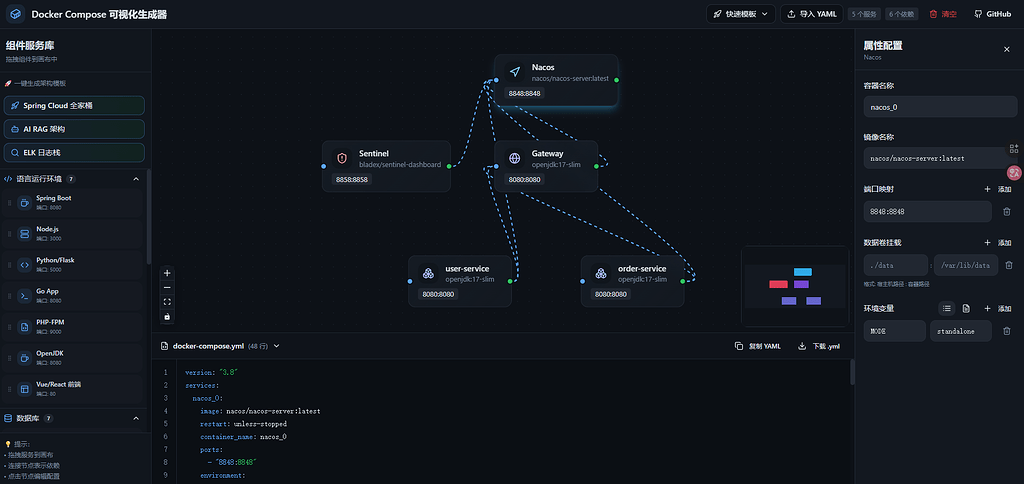Click the 下载 .yml button
The image size is (1024, 484).
click(x=819, y=346)
